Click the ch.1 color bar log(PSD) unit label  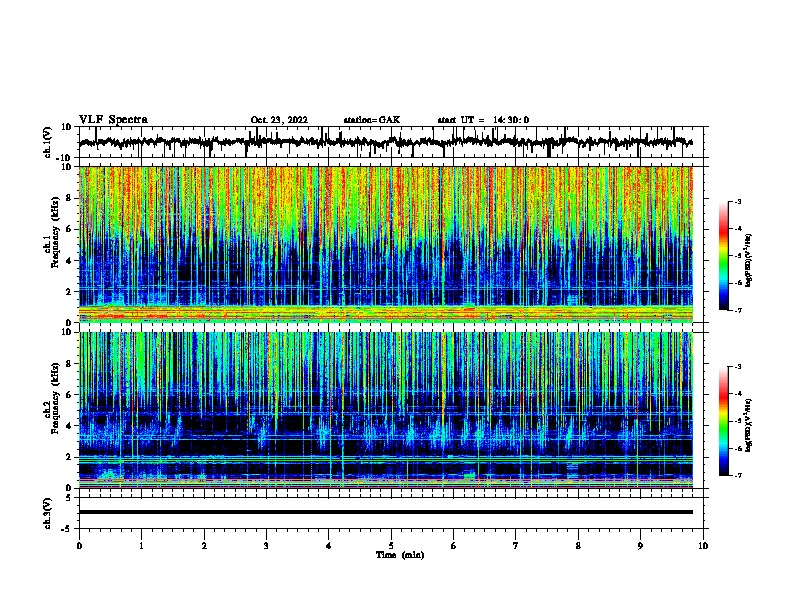748,261
